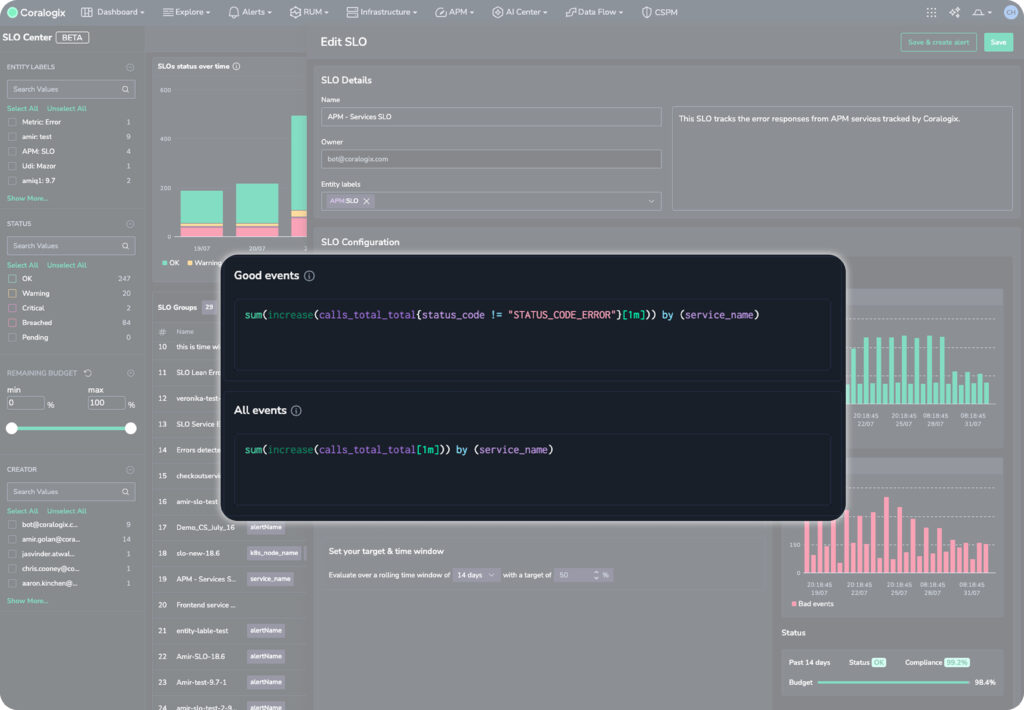Open the Explore menu

tap(186, 12)
